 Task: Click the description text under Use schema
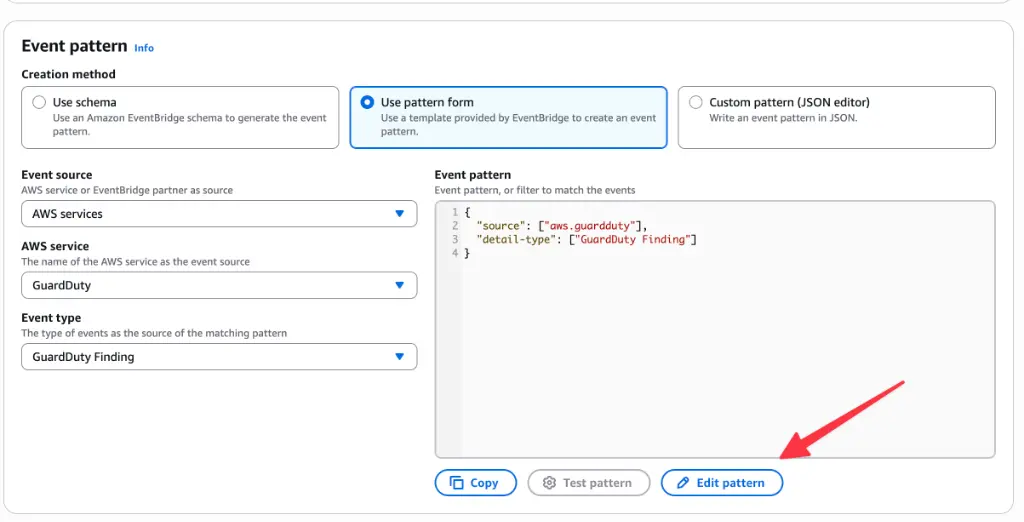[189, 125]
